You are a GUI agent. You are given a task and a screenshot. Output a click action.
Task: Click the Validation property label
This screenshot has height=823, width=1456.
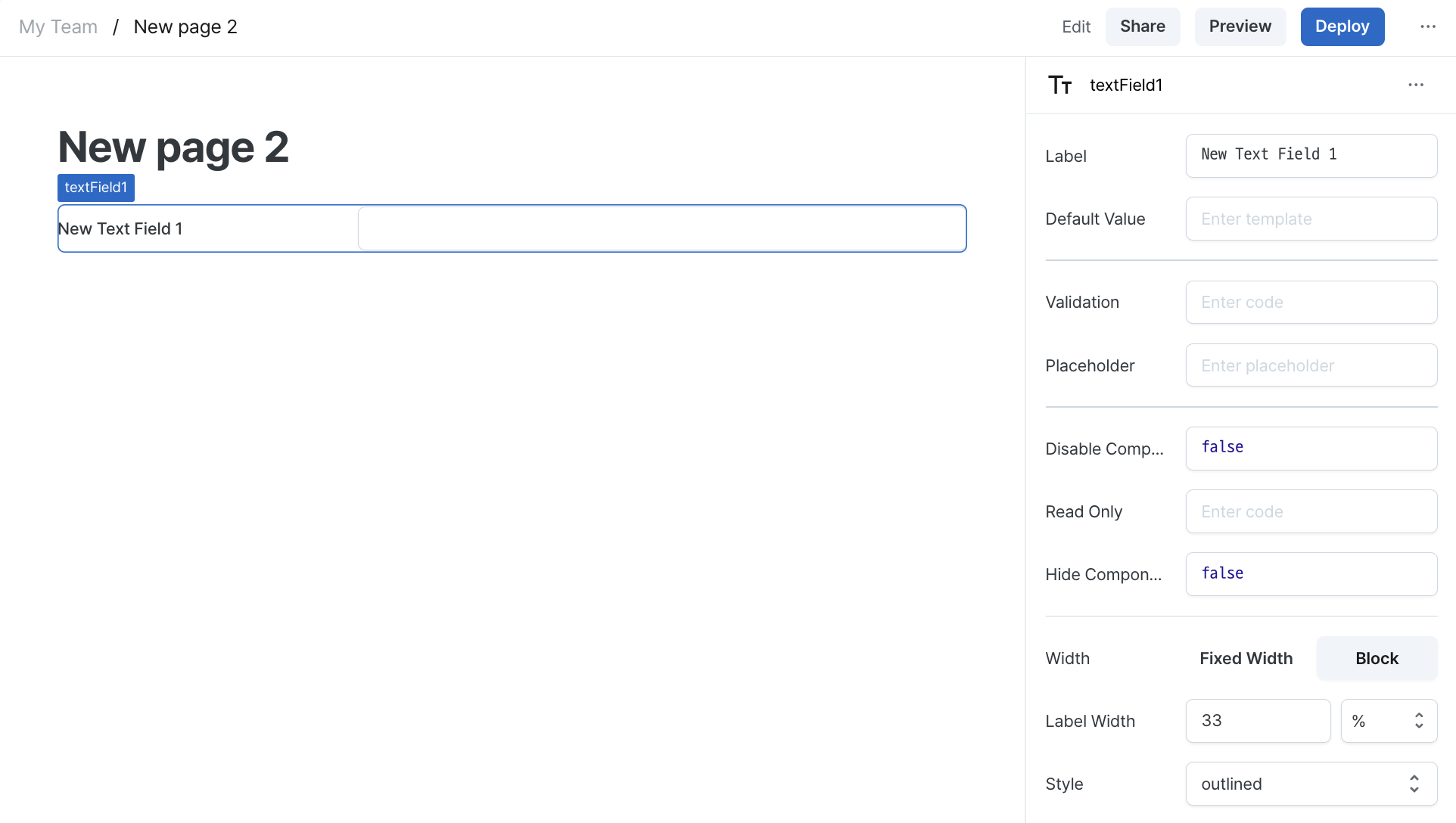[1081, 303]
